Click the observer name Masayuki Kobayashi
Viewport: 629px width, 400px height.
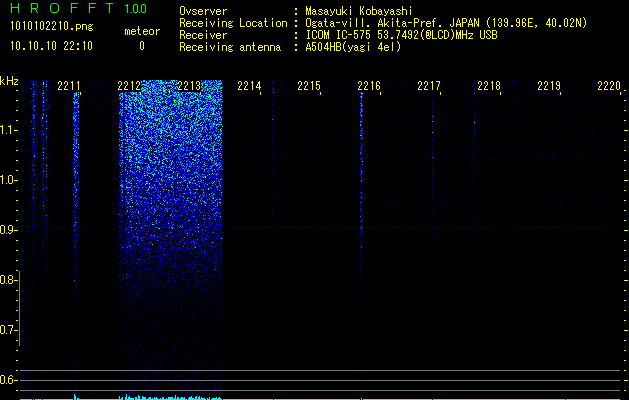(359, 11)
